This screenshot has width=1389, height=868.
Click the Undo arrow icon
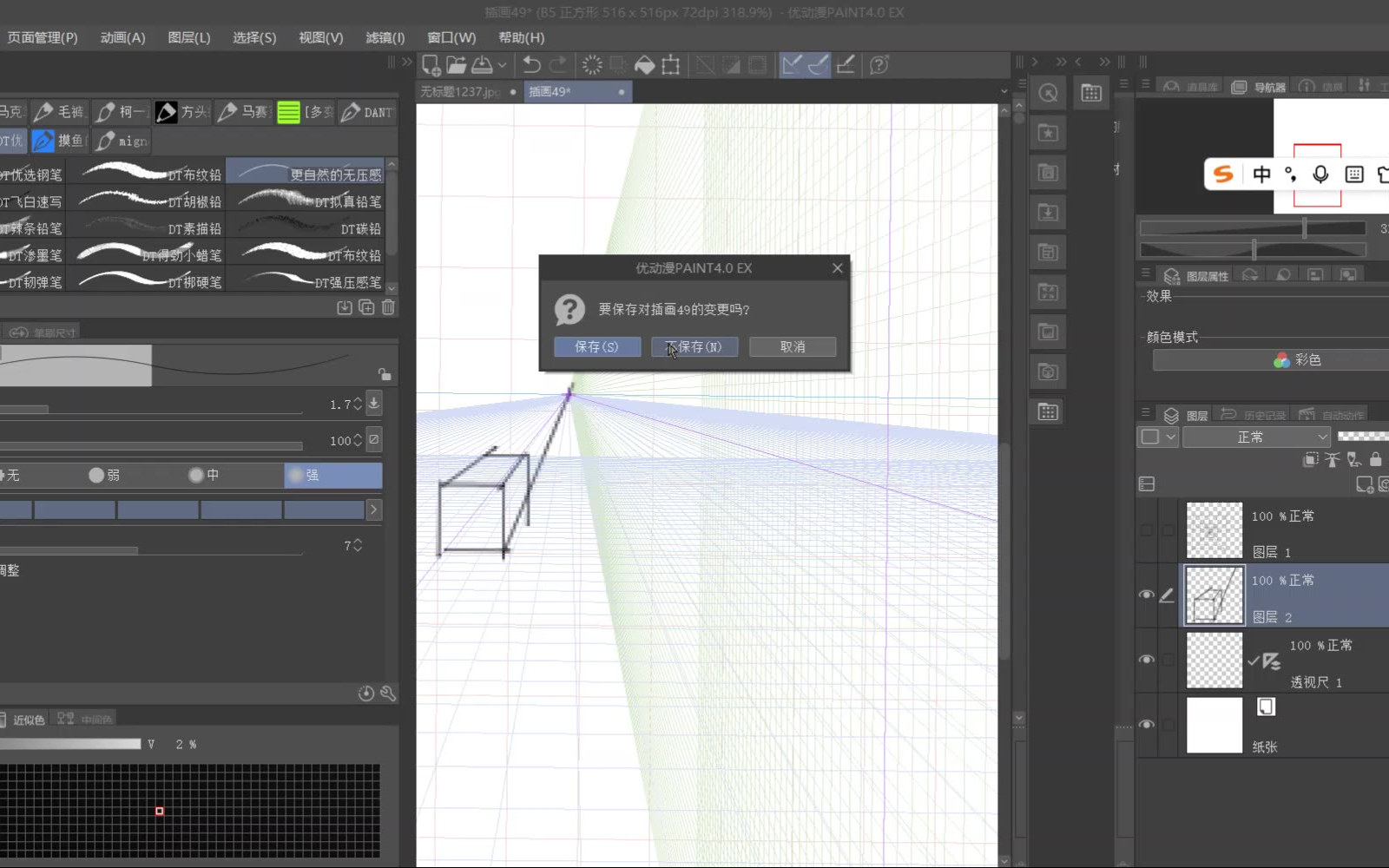[x=531, y=65]
